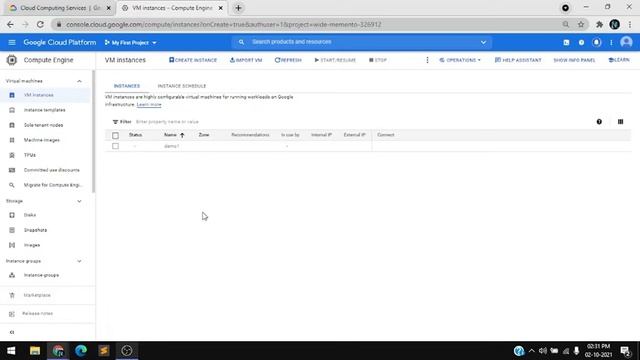
Task: Open taskbar clock and date
Action: coord(599,351)
